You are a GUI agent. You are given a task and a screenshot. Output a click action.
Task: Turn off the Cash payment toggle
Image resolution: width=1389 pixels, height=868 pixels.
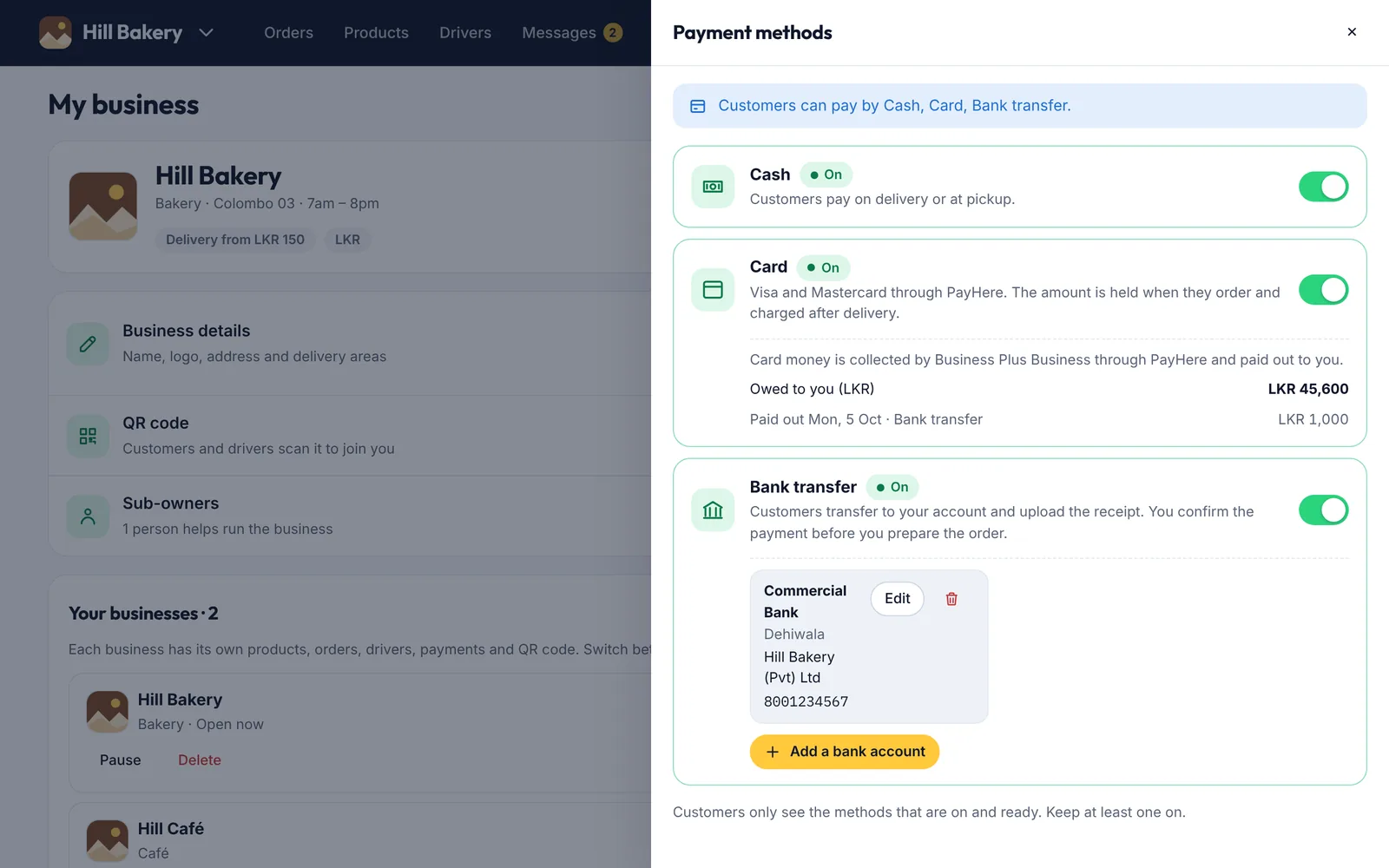pos(1323,187)
